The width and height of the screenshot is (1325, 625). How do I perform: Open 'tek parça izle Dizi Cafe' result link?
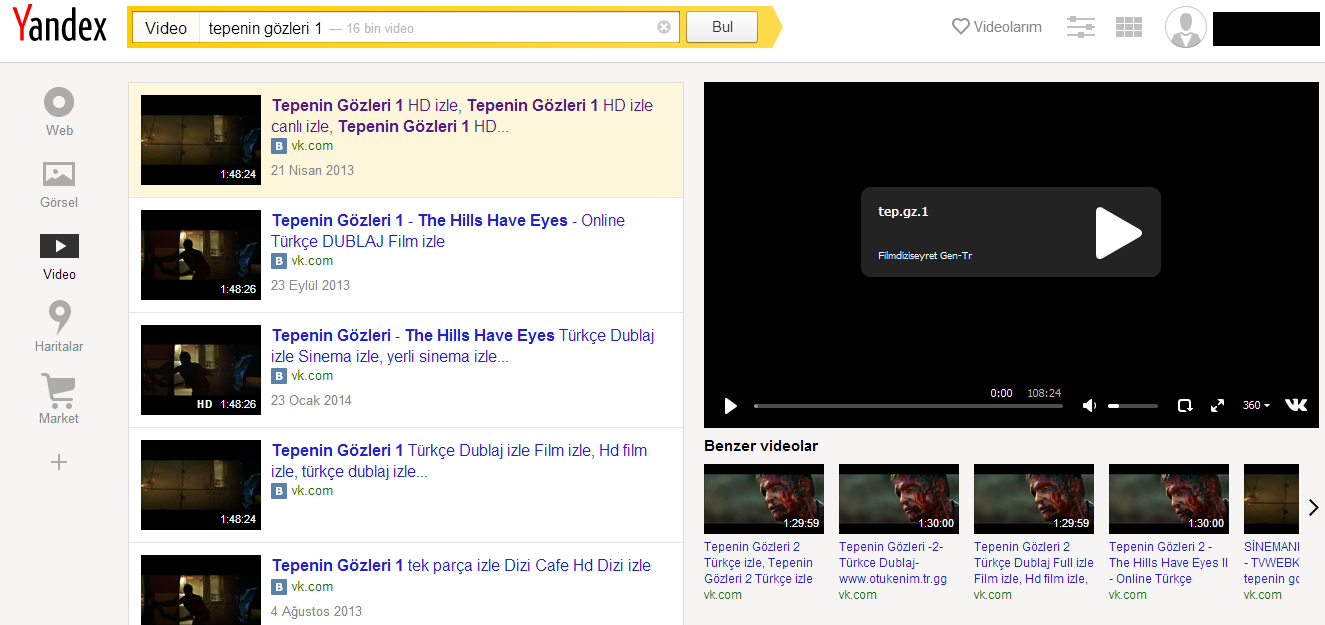pyautogui.click(x=462, y=565)
